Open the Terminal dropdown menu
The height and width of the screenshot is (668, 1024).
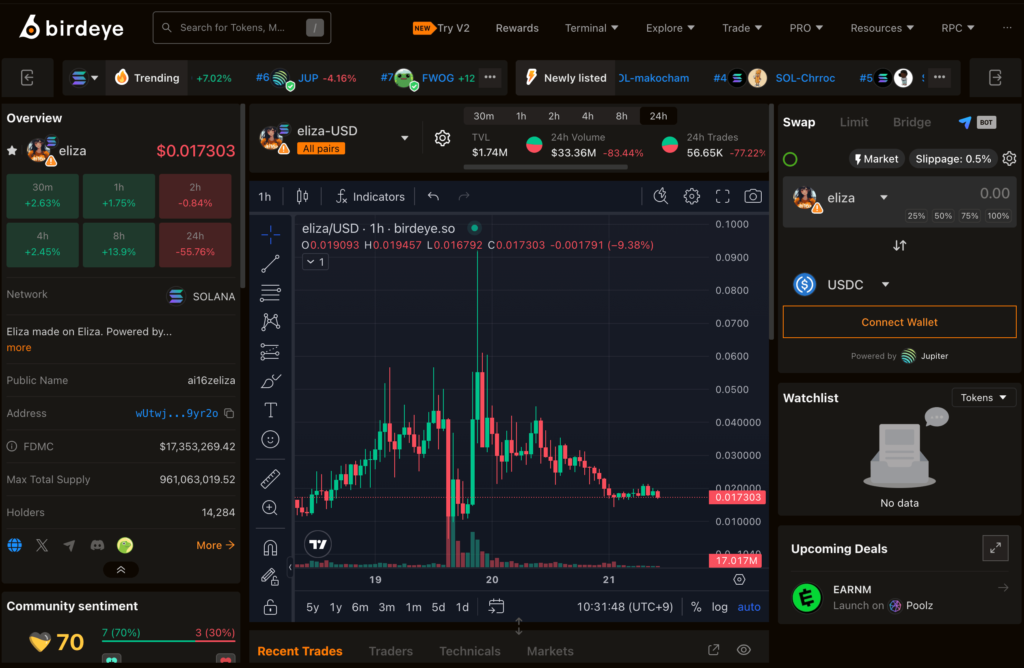592,28
